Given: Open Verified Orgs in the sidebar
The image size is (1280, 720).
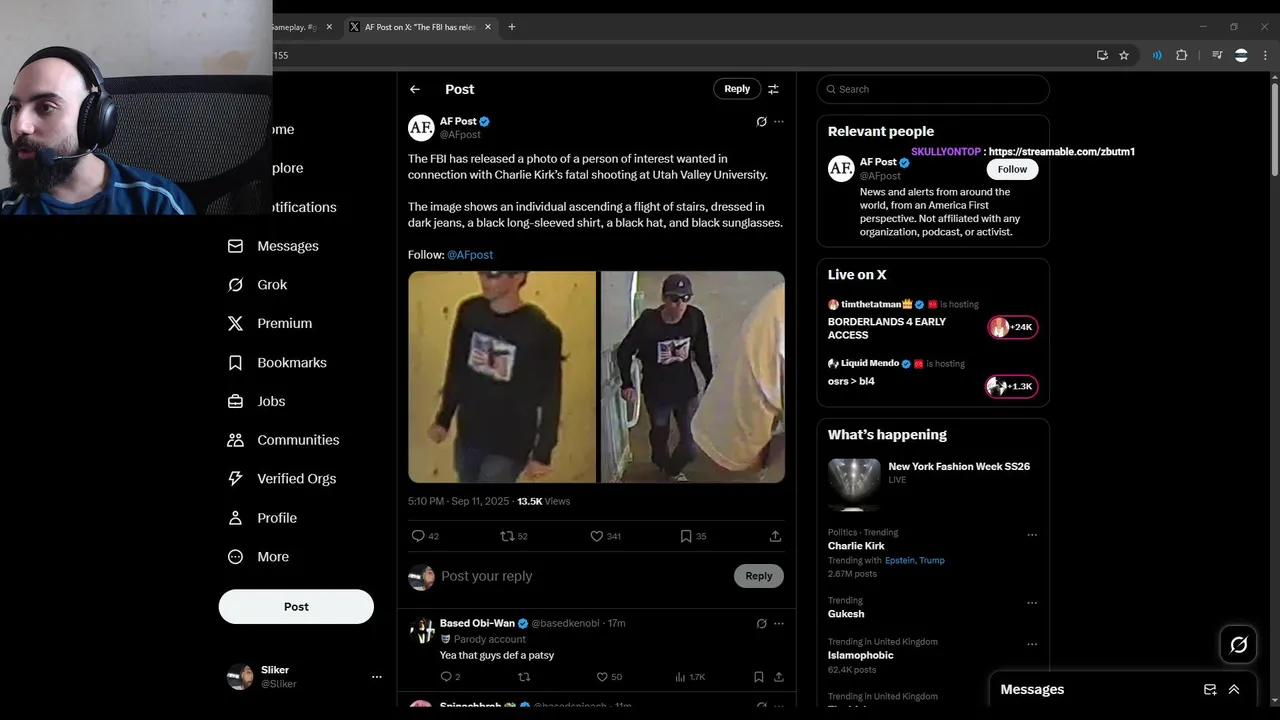Looking at the screenshot, I should click(282, 479).
